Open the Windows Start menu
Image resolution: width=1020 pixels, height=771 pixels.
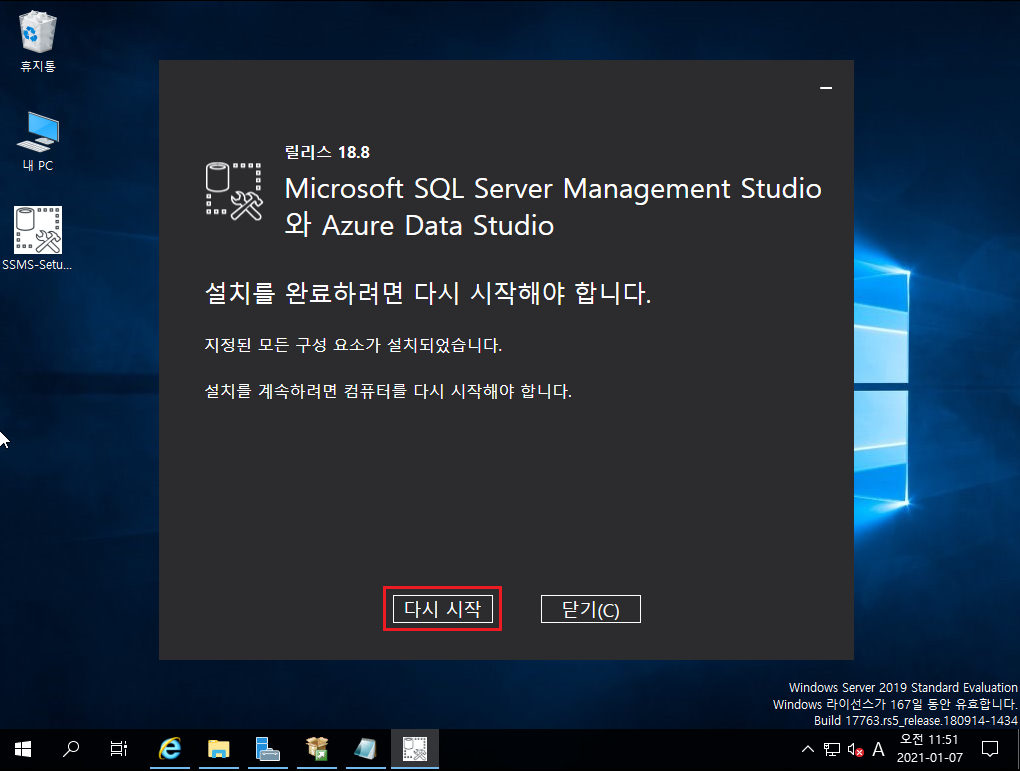(23, 750)
